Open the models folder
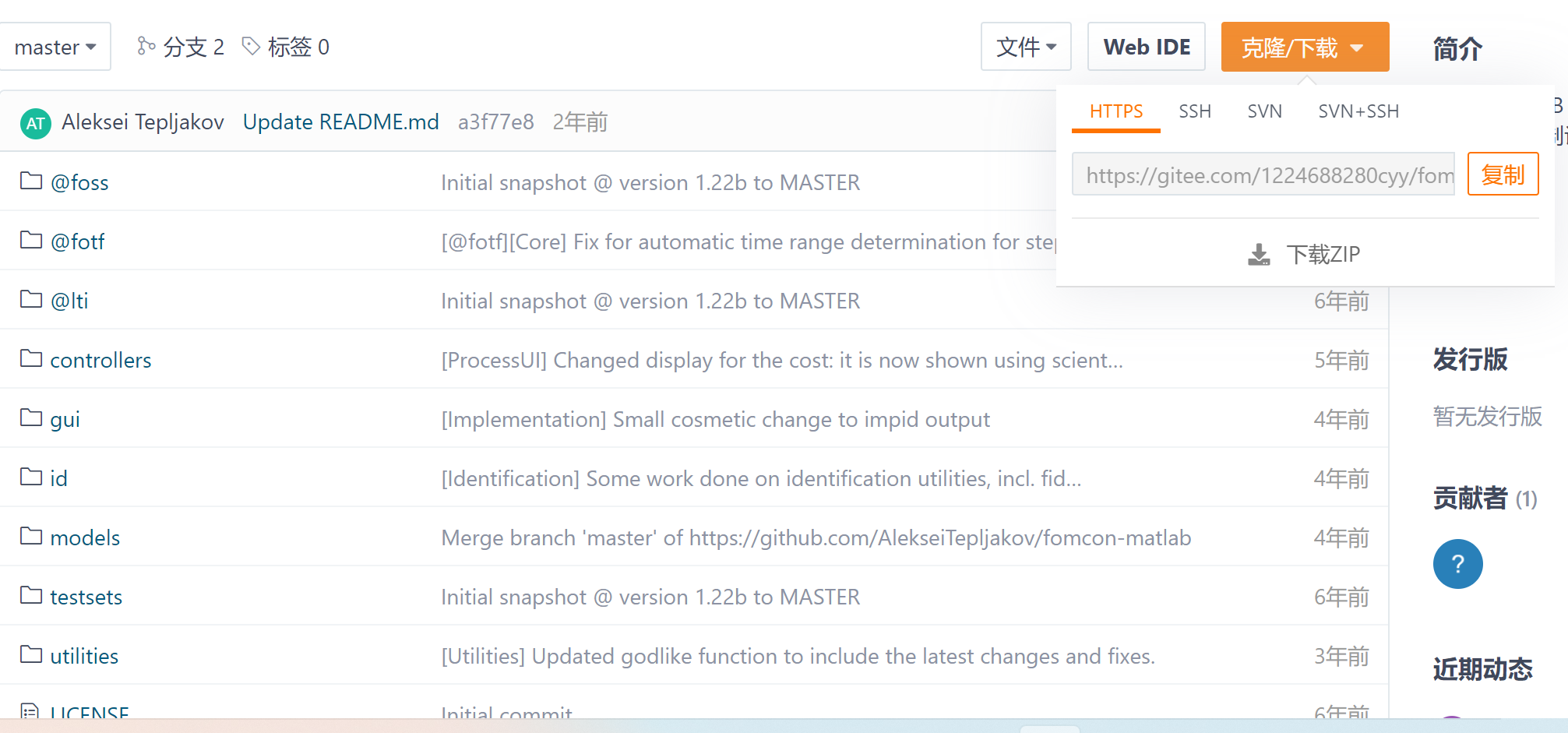 click(x=85, y=537)
